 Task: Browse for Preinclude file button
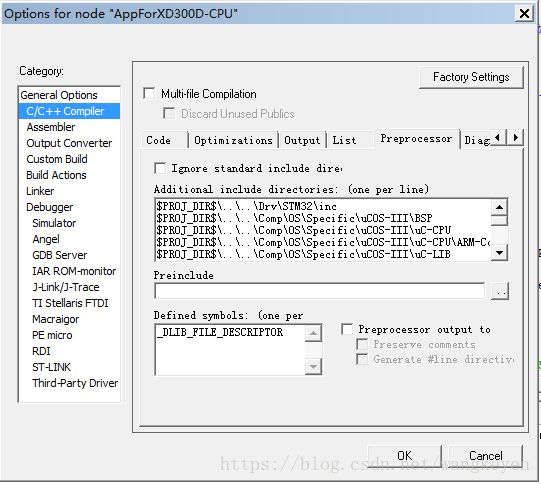500,291
